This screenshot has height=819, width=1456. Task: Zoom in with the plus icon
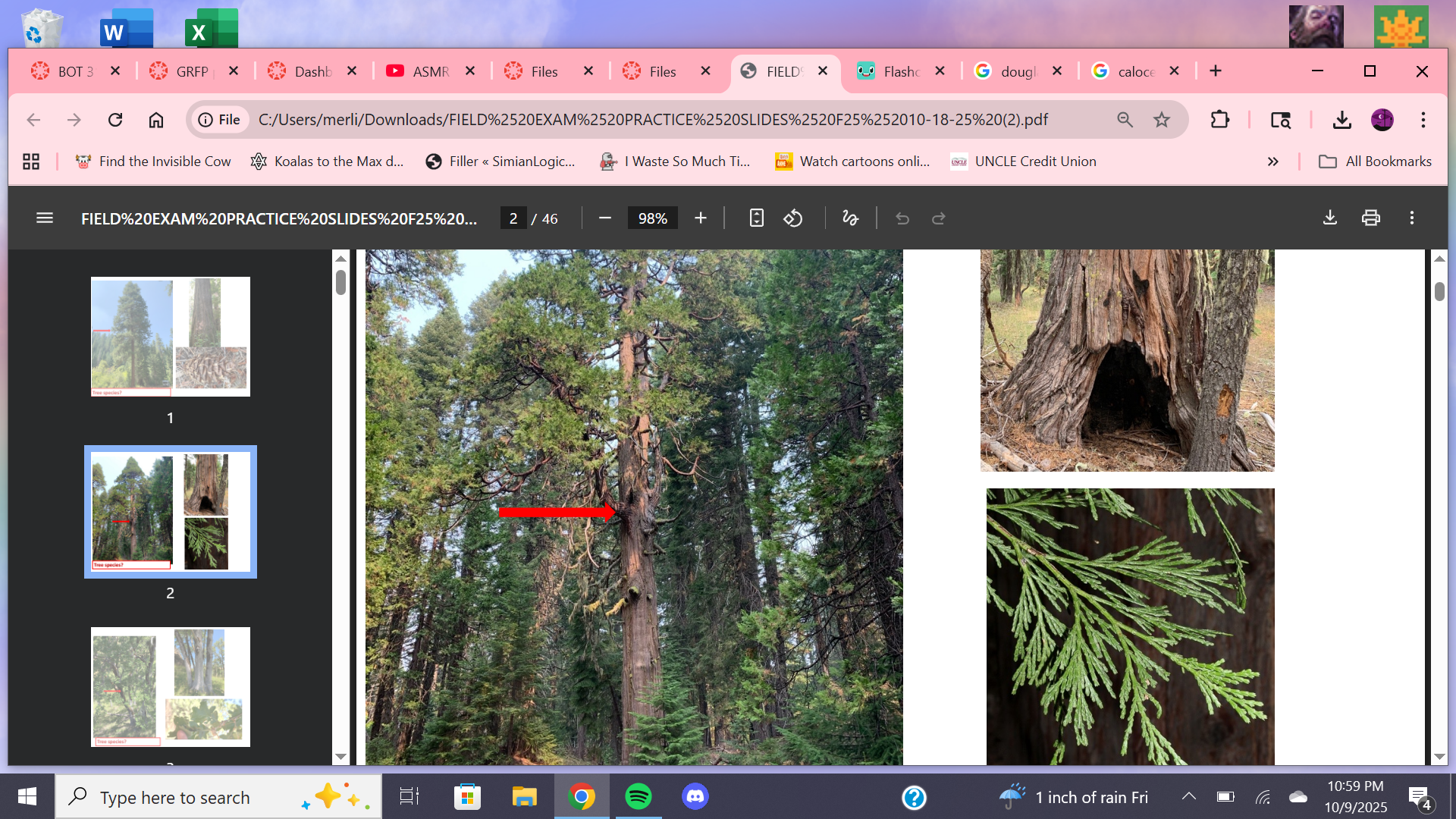(x=701, y=218)
